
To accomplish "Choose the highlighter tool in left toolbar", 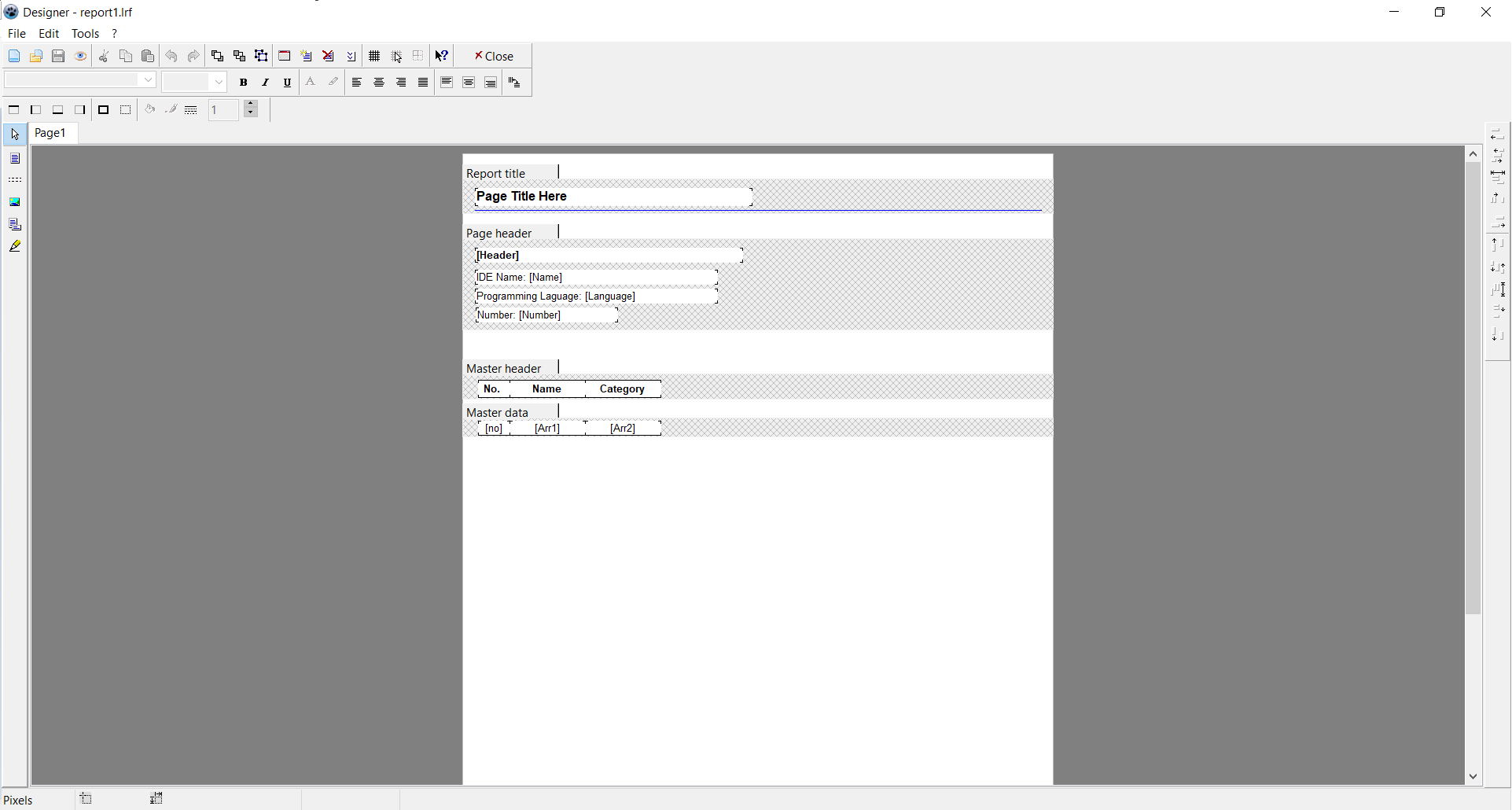I will pos(15,247).
